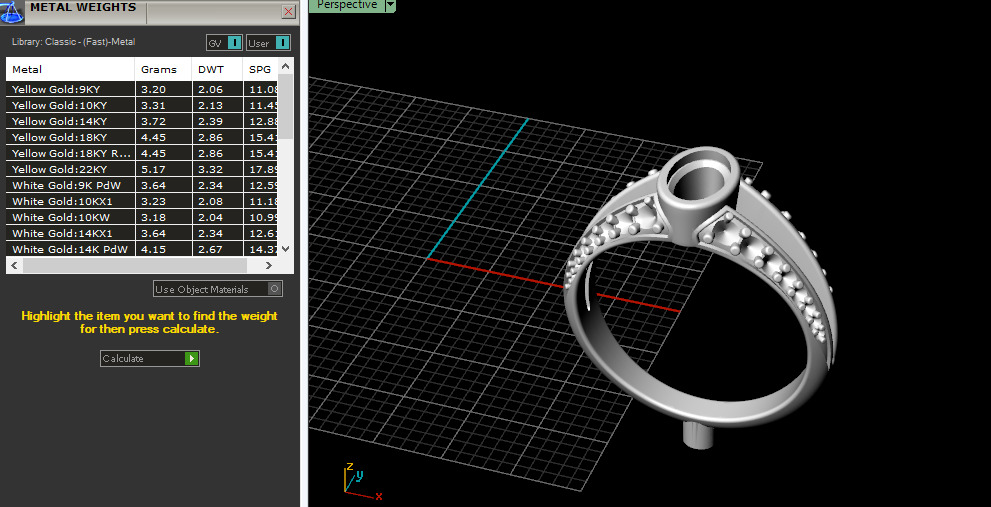Select the Yellow Gold:18KY row
991x507 pixels.
click(142, 137)
